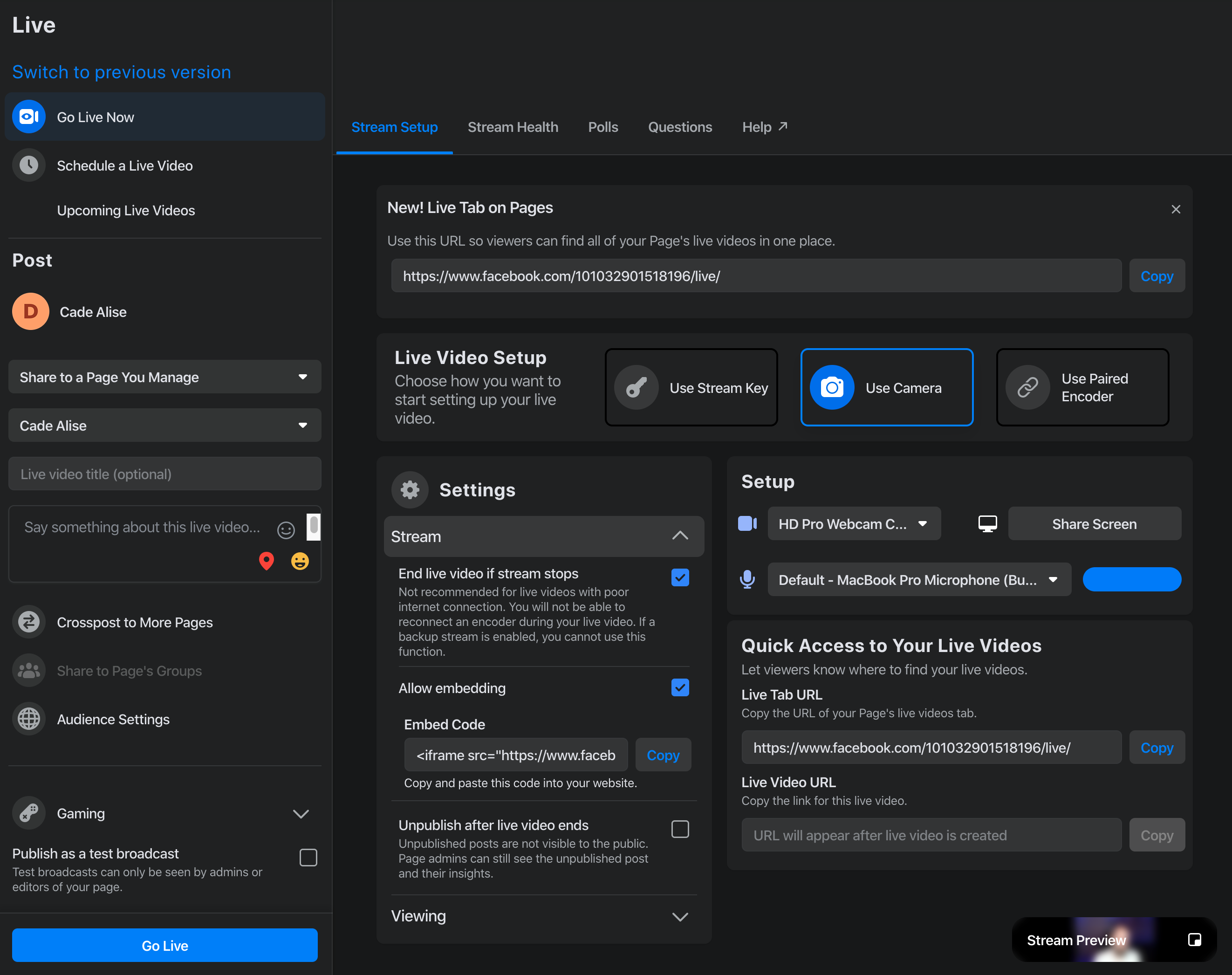Click the Crosspost to More Pages icon
Viewport: 1232px width, 975px height.
pos(28,622)
